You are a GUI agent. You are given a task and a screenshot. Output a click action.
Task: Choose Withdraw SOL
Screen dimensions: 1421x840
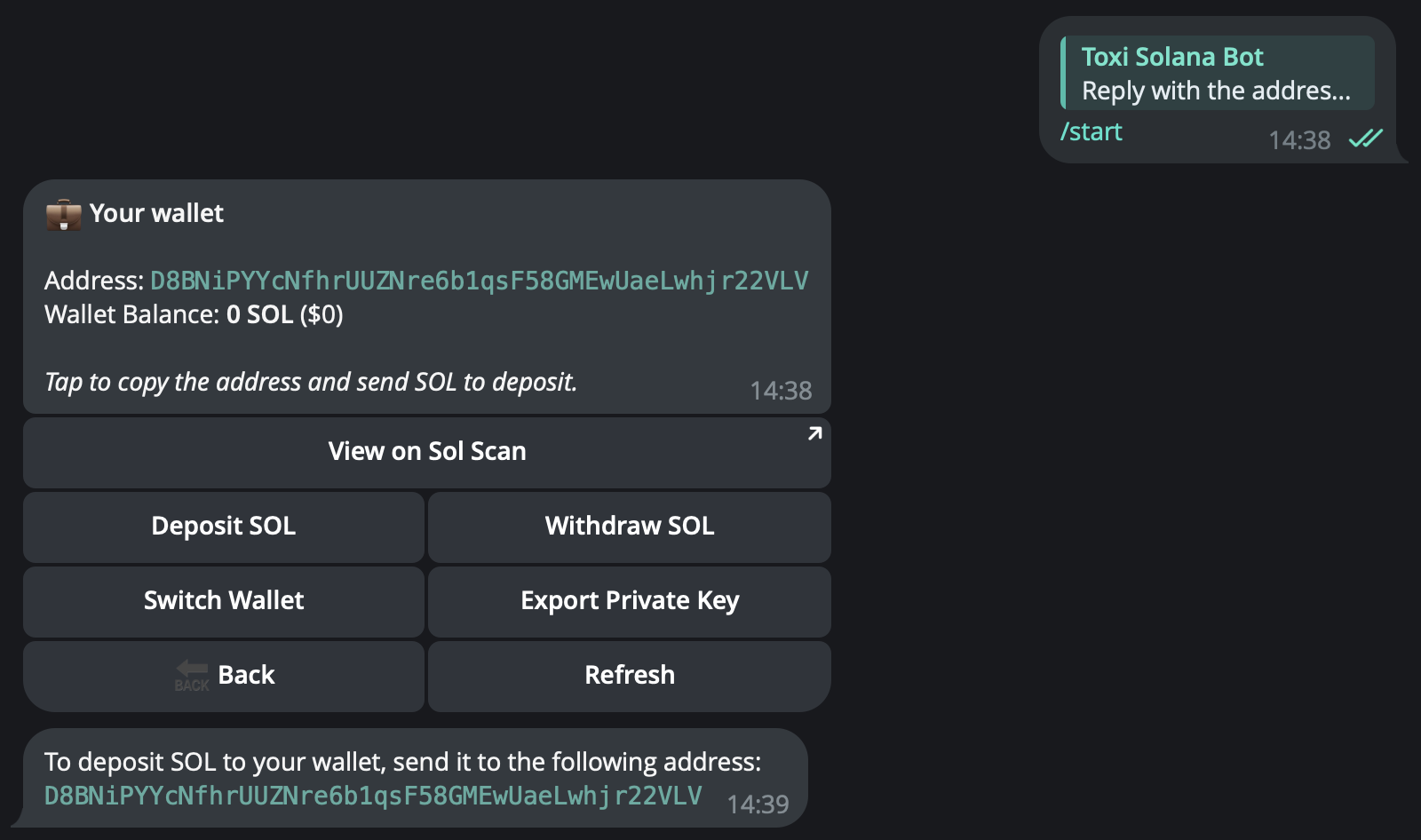(629, 527)
